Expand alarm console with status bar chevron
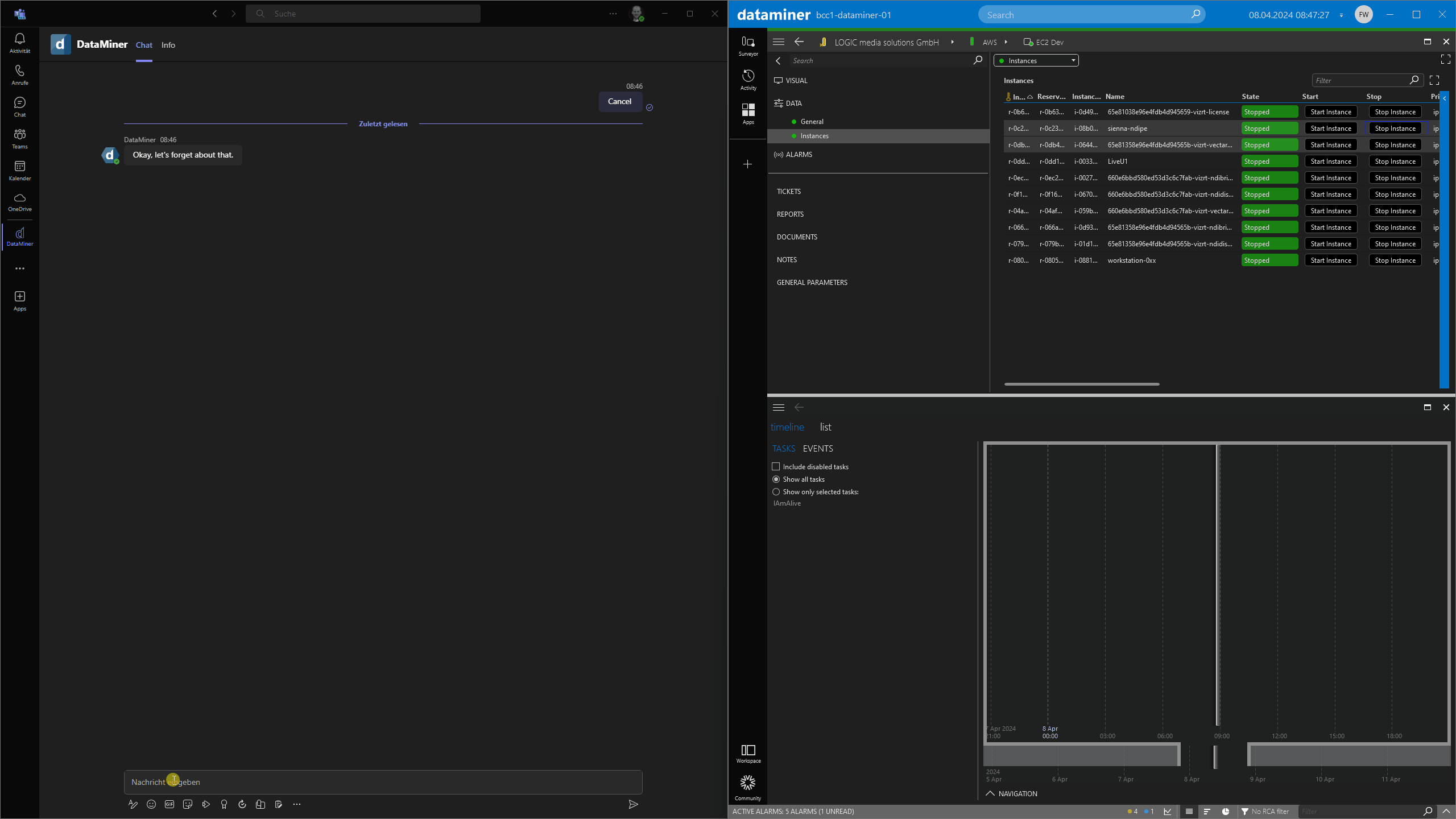This screenshot has width=1456, height=819. 1446,812
